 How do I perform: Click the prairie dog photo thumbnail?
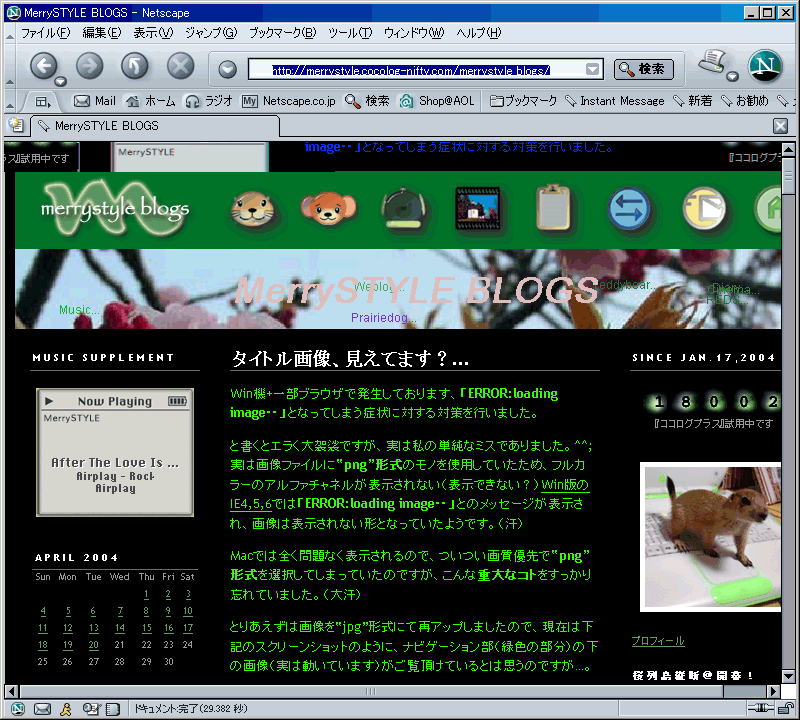[711, 537]
